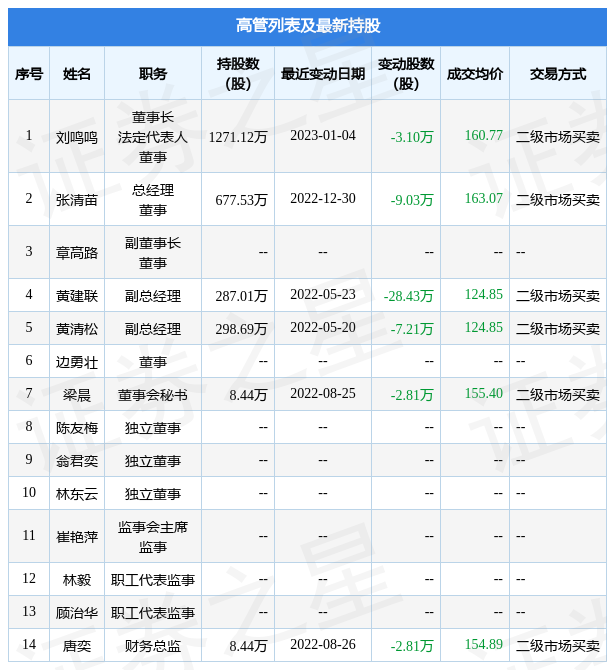Click the 成交均价 column header

(475, 74)
